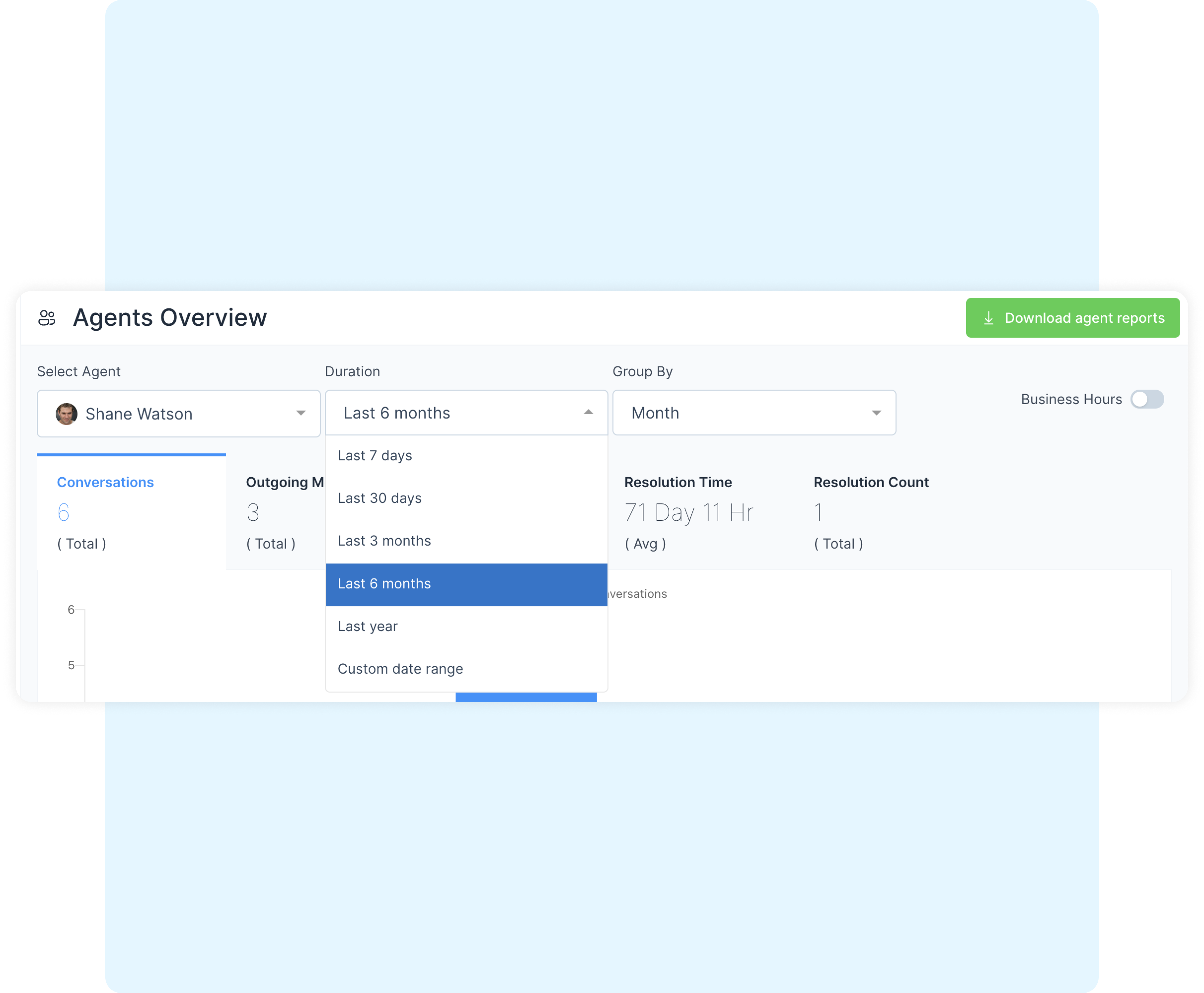Toggle the Business Hours switch

coord(1147,399)
